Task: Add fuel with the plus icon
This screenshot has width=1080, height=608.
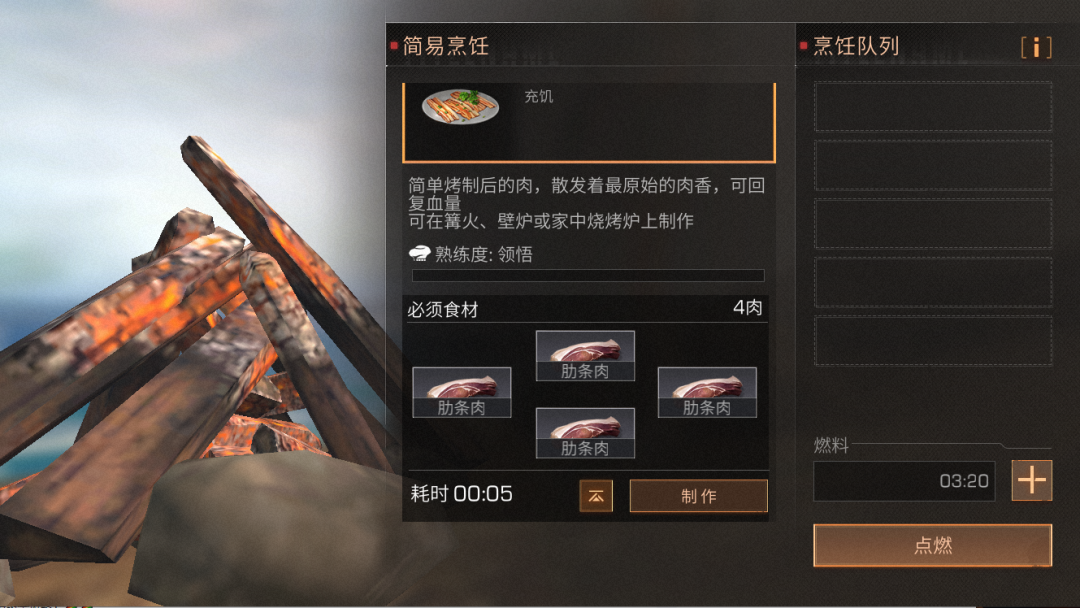Action: 1031,480
